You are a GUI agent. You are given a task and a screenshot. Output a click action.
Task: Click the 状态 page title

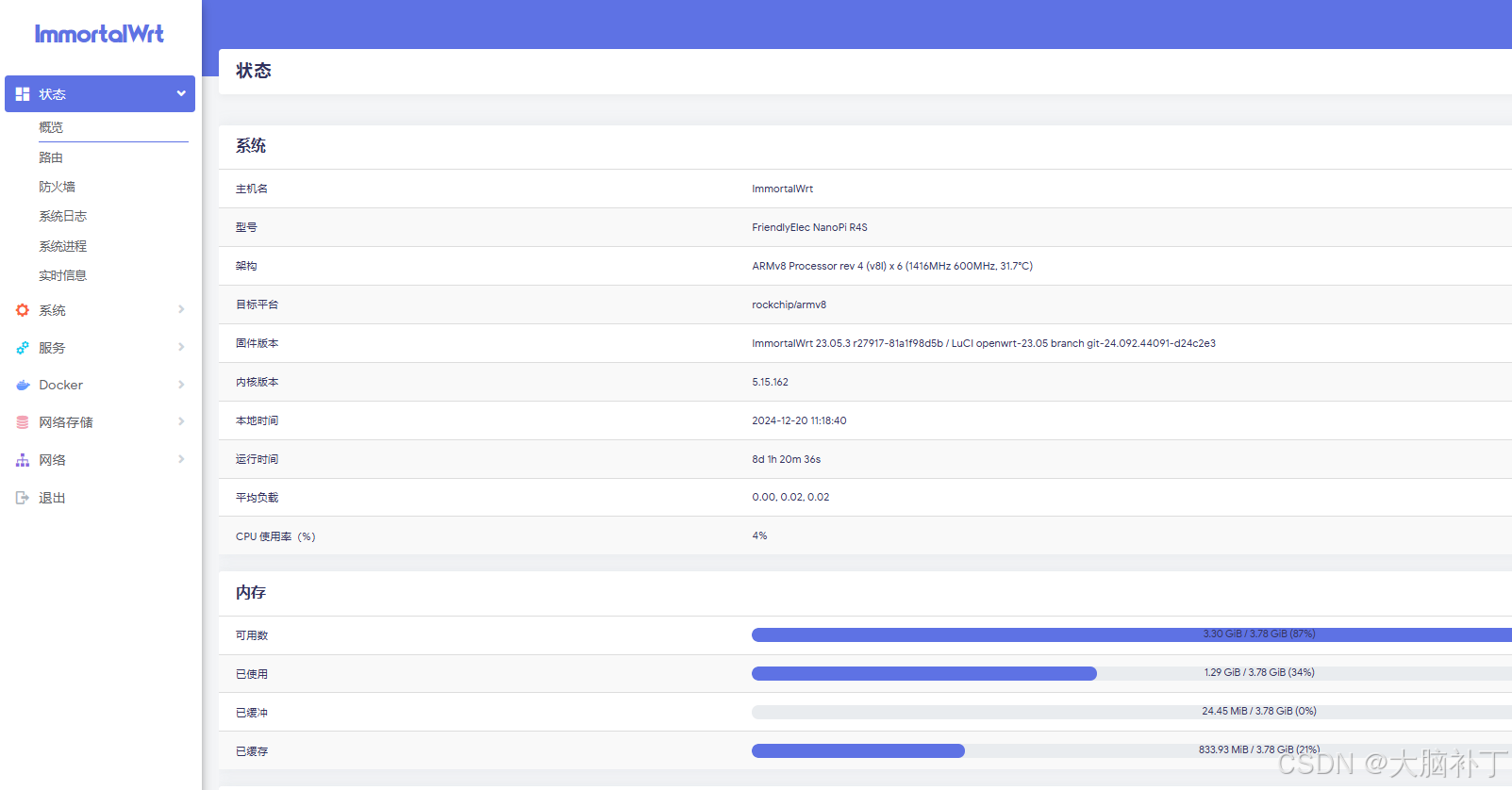(x=253, y=71)
